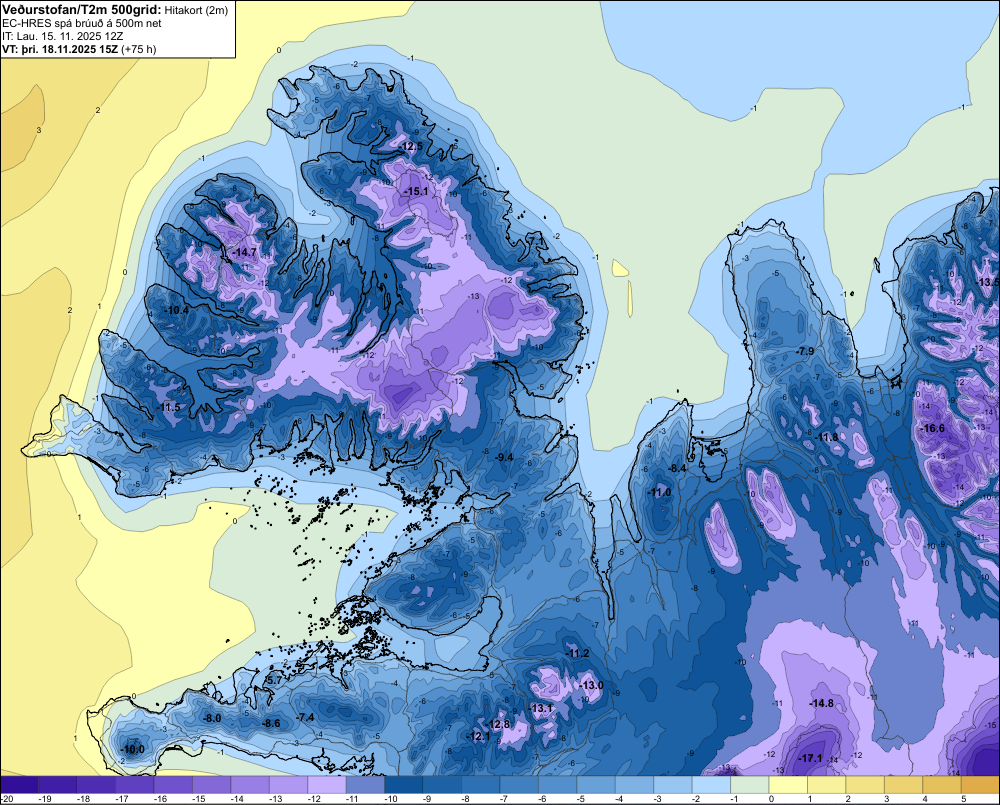The image size is (1000, 805).
Task: Click the legend tick label '-13'
Action: click(275, 799)
